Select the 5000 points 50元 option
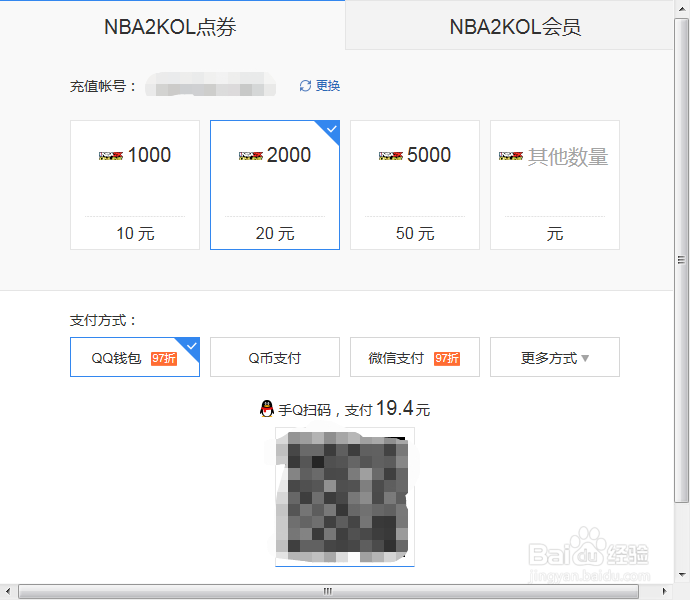This screenshot has height=600, width=690. point(415,185)
